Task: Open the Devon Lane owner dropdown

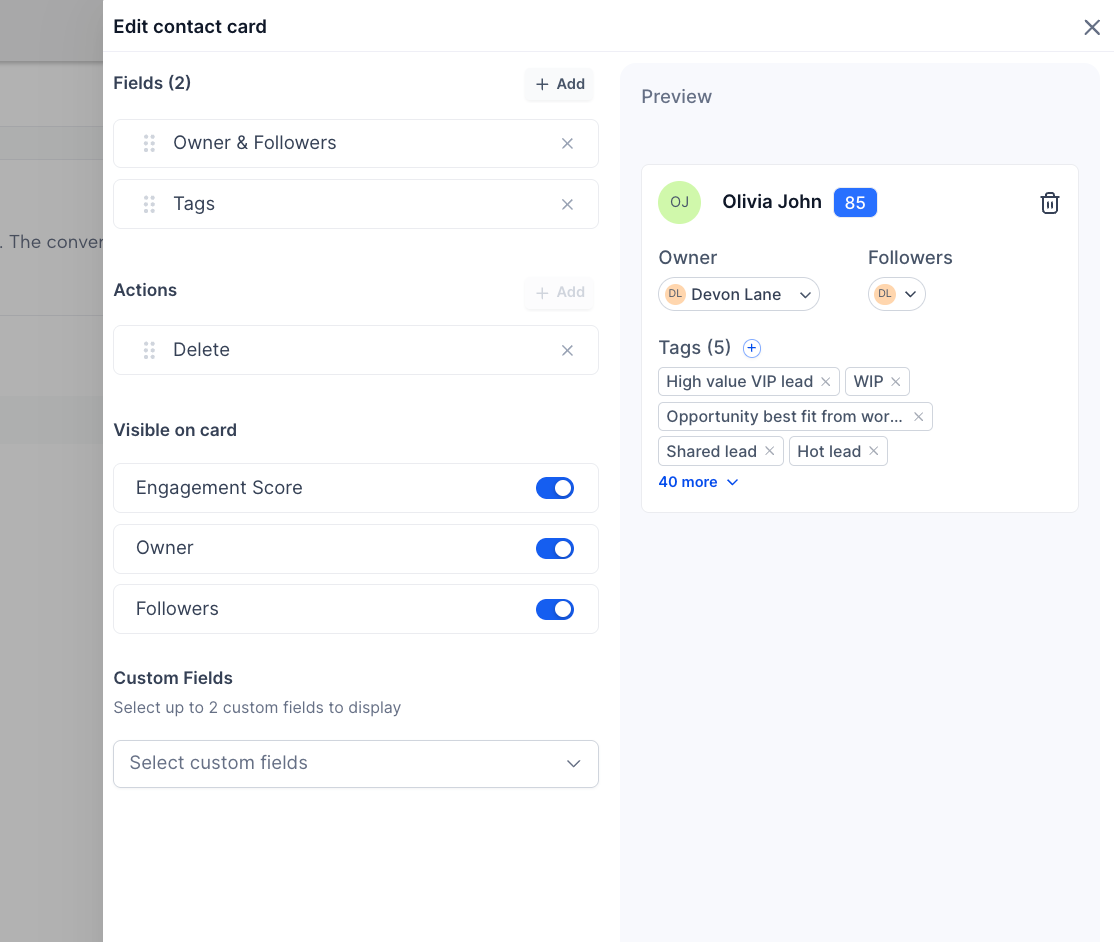Action: [x=739, y=294]
